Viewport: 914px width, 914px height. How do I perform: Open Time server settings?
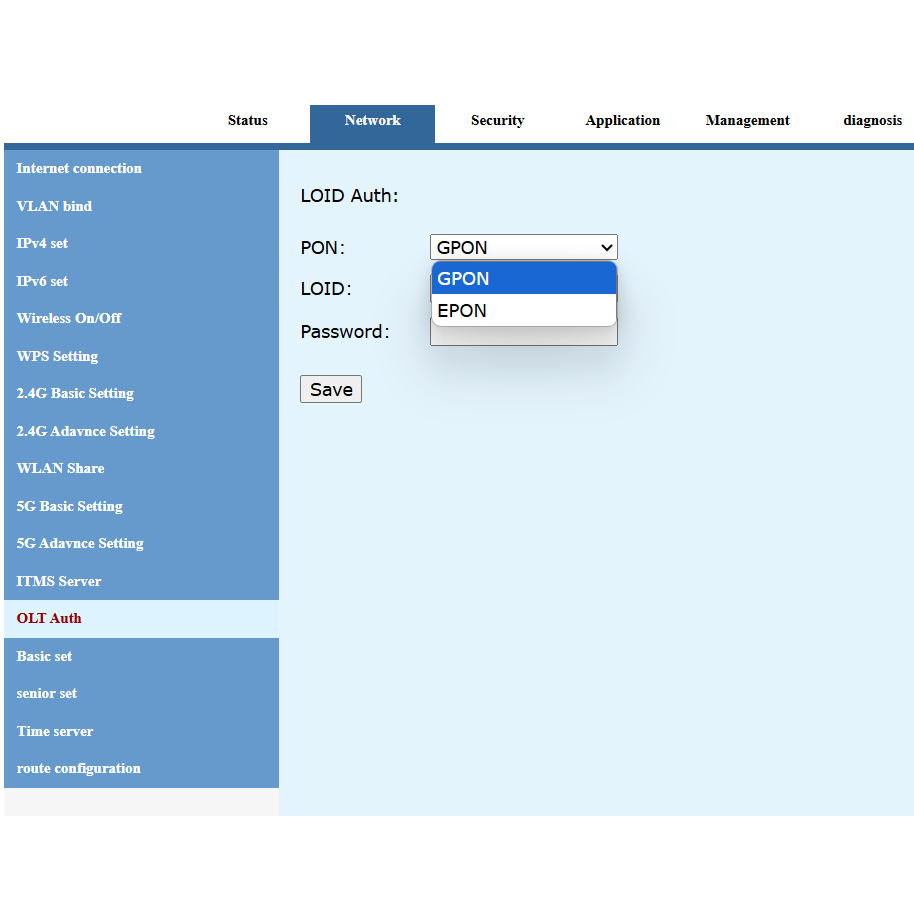55,731
